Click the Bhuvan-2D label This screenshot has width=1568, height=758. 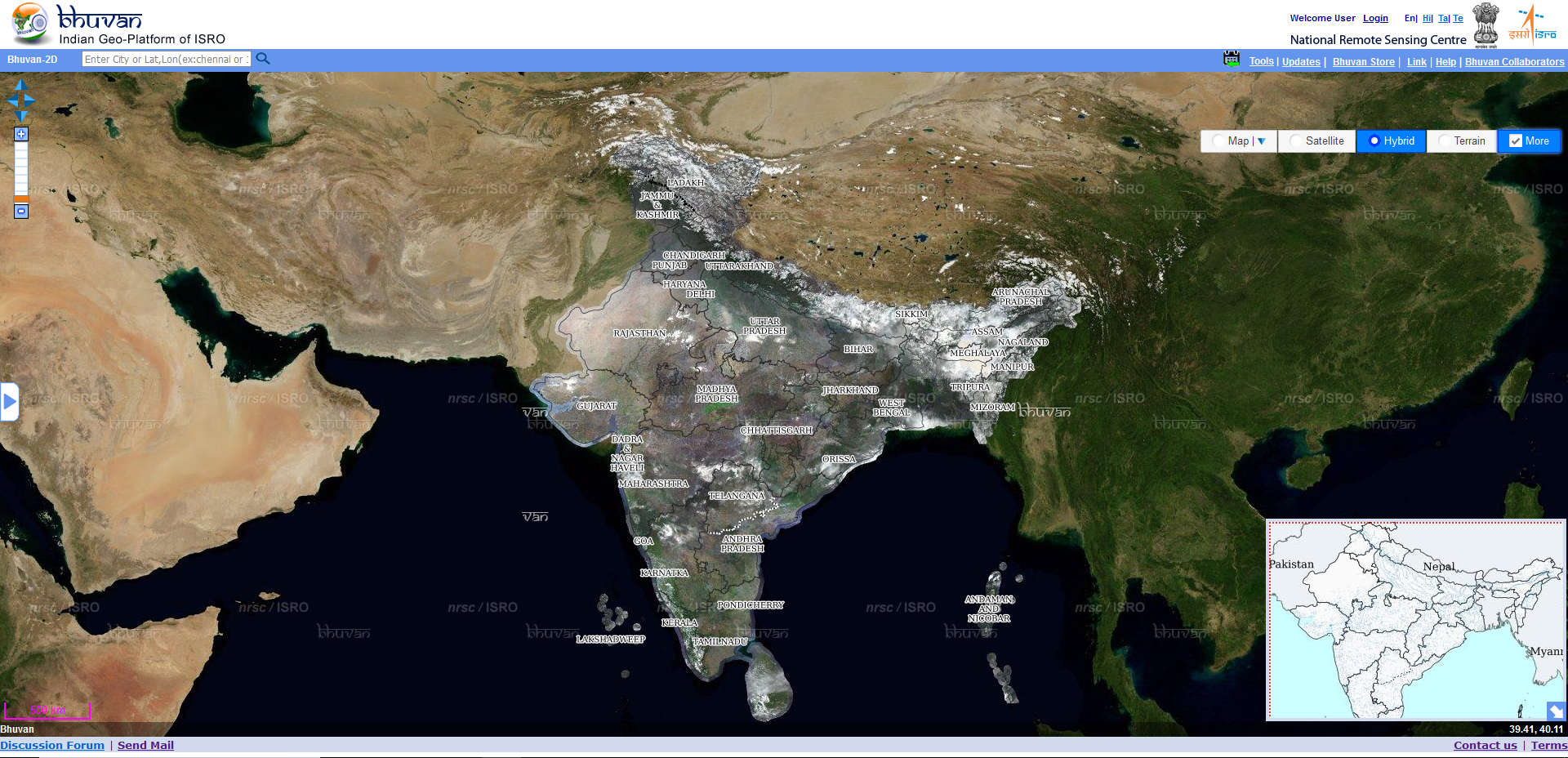point(33,60)
